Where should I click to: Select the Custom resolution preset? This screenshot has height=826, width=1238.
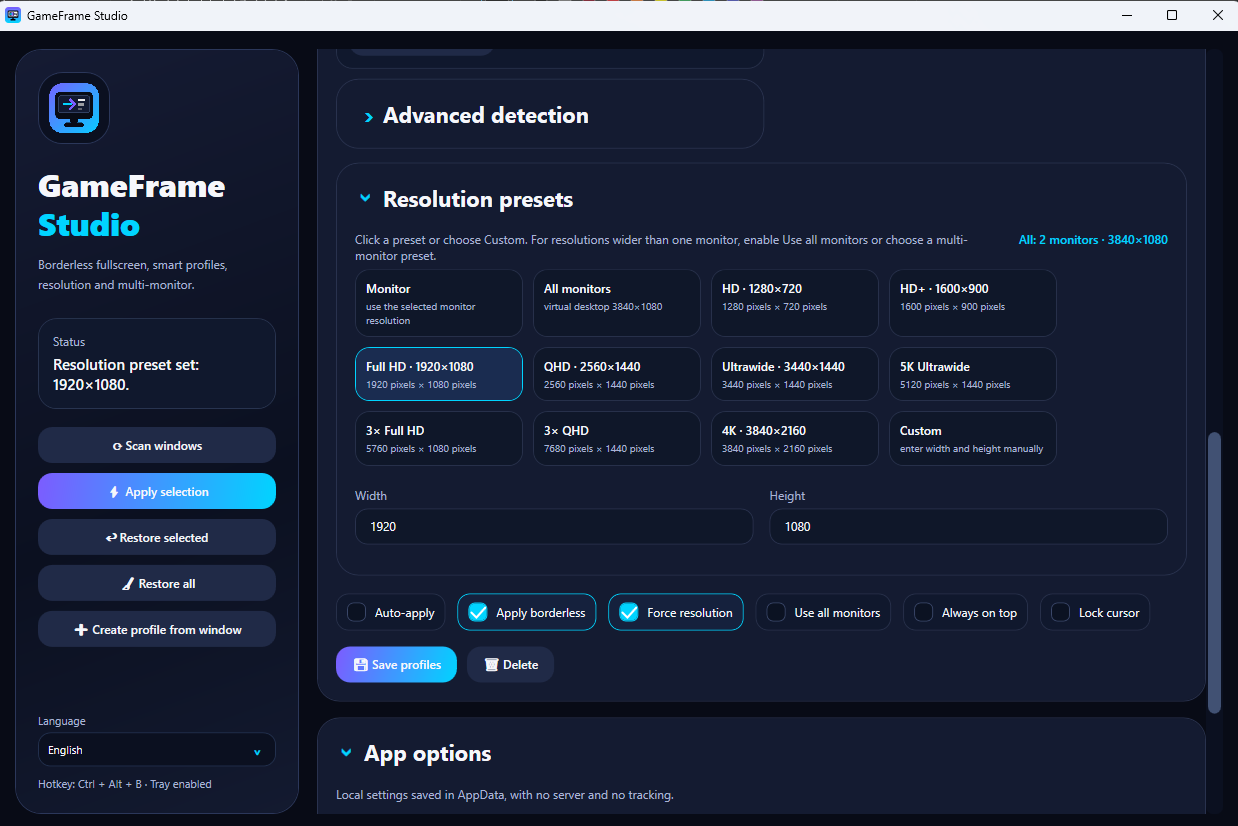(973, 438)
